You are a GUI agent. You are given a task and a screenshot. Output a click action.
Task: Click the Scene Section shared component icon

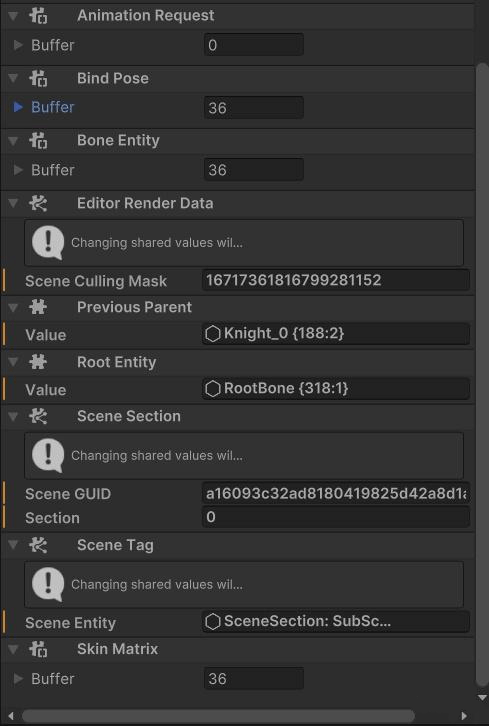click(x=38, y=416)
